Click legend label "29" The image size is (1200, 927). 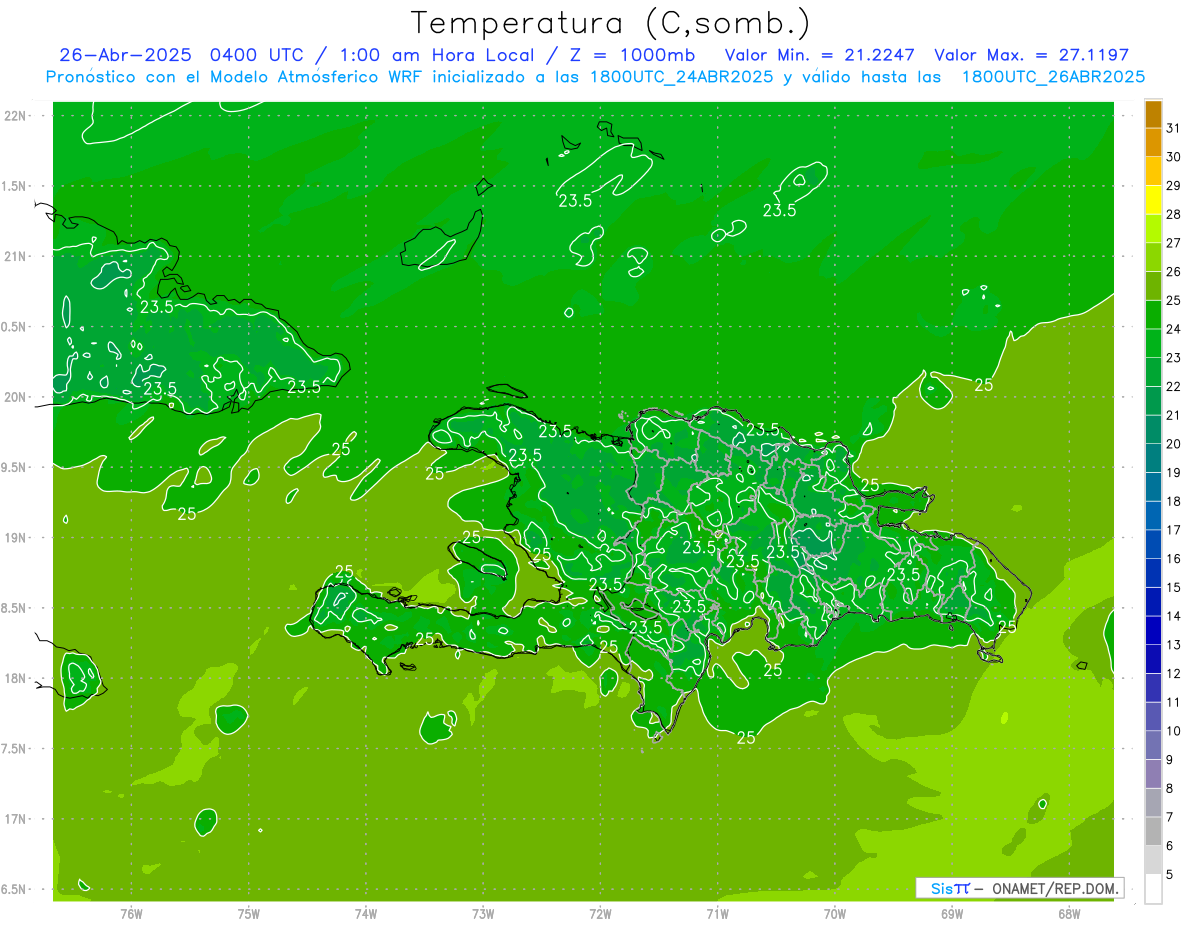point(1173,185)
